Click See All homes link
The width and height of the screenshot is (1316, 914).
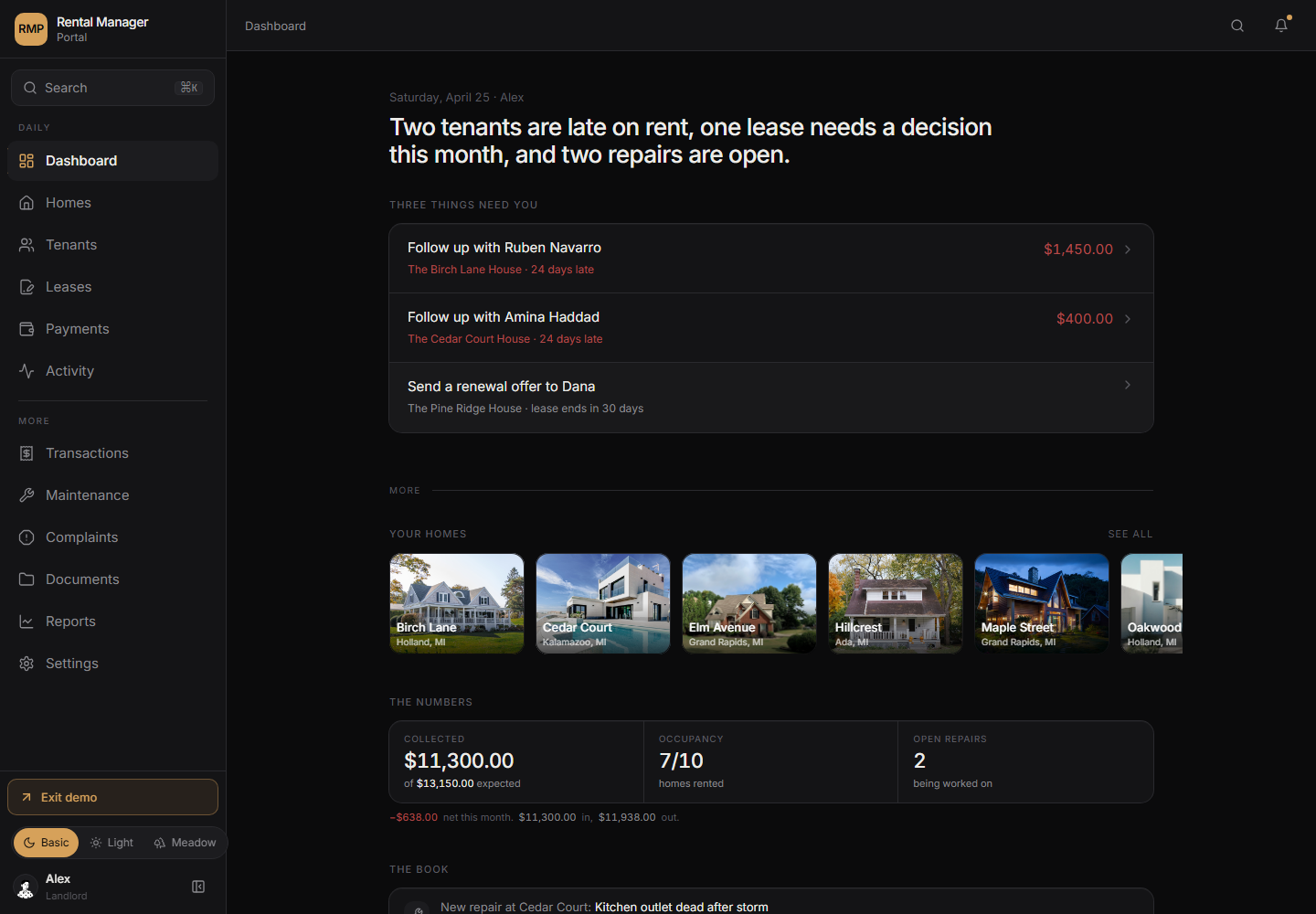pos(1130,534)
